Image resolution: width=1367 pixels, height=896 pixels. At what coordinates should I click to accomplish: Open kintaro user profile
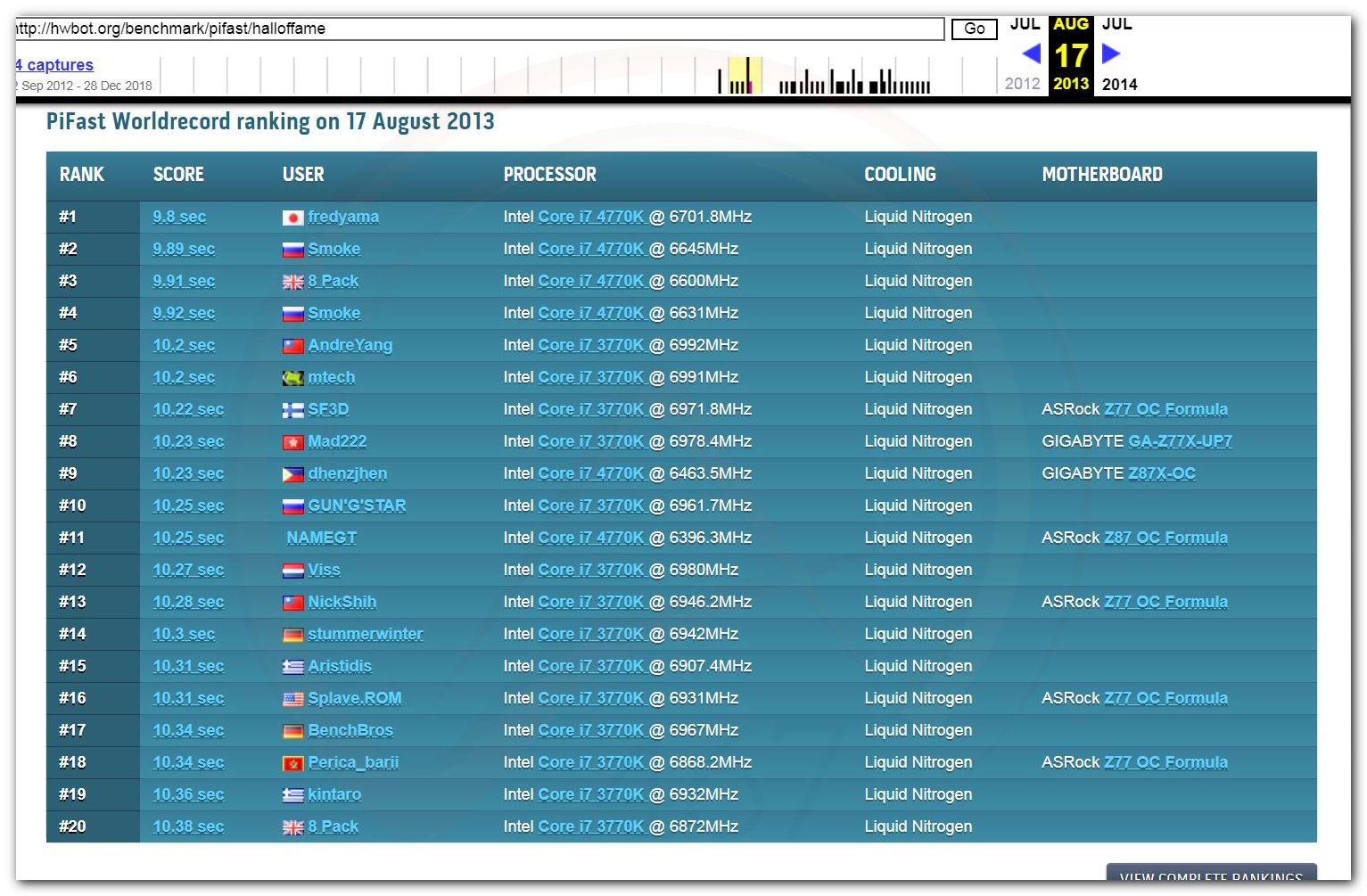[x=334, y=794]
